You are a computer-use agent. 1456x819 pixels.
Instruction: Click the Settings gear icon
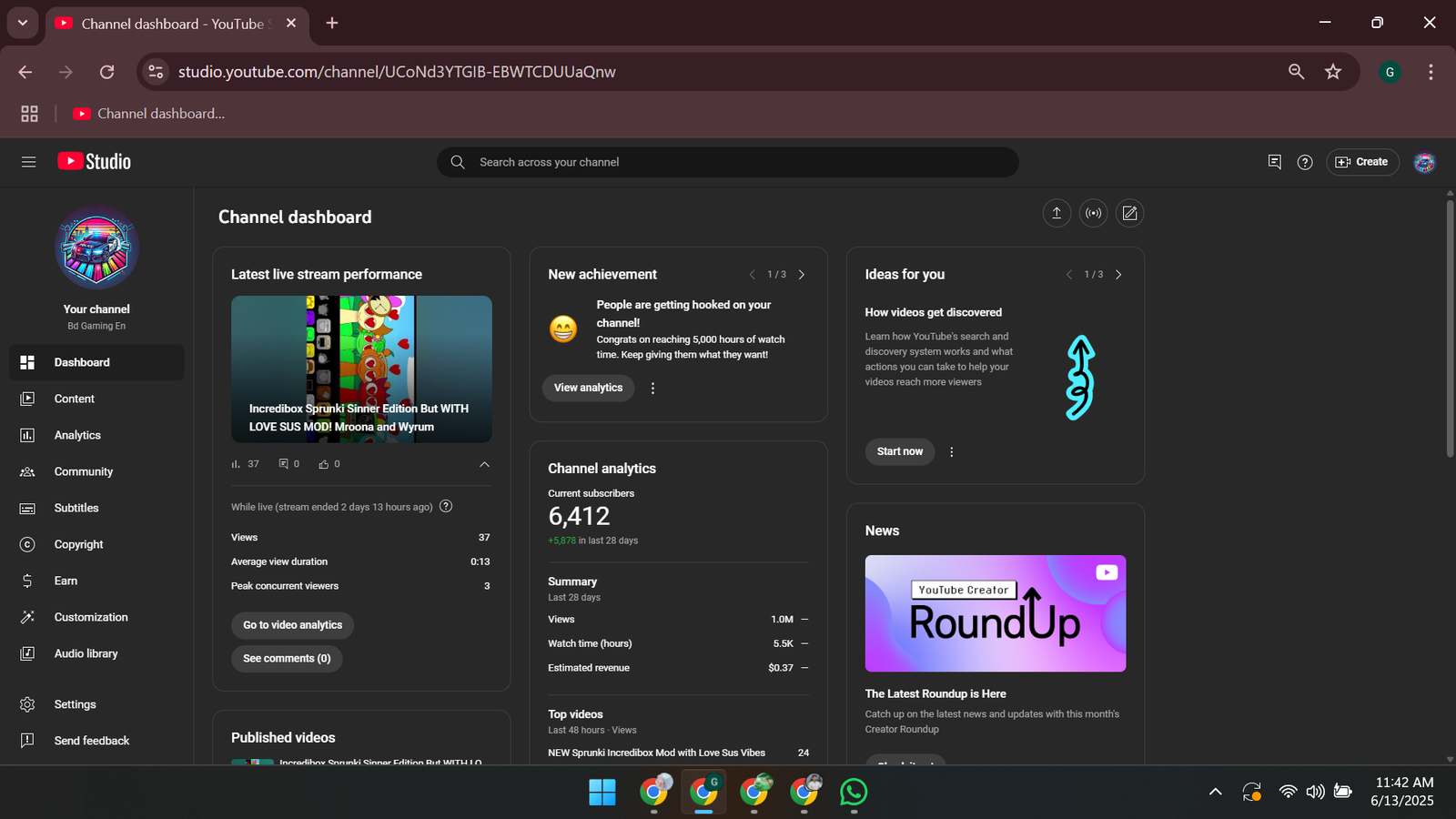27,704
